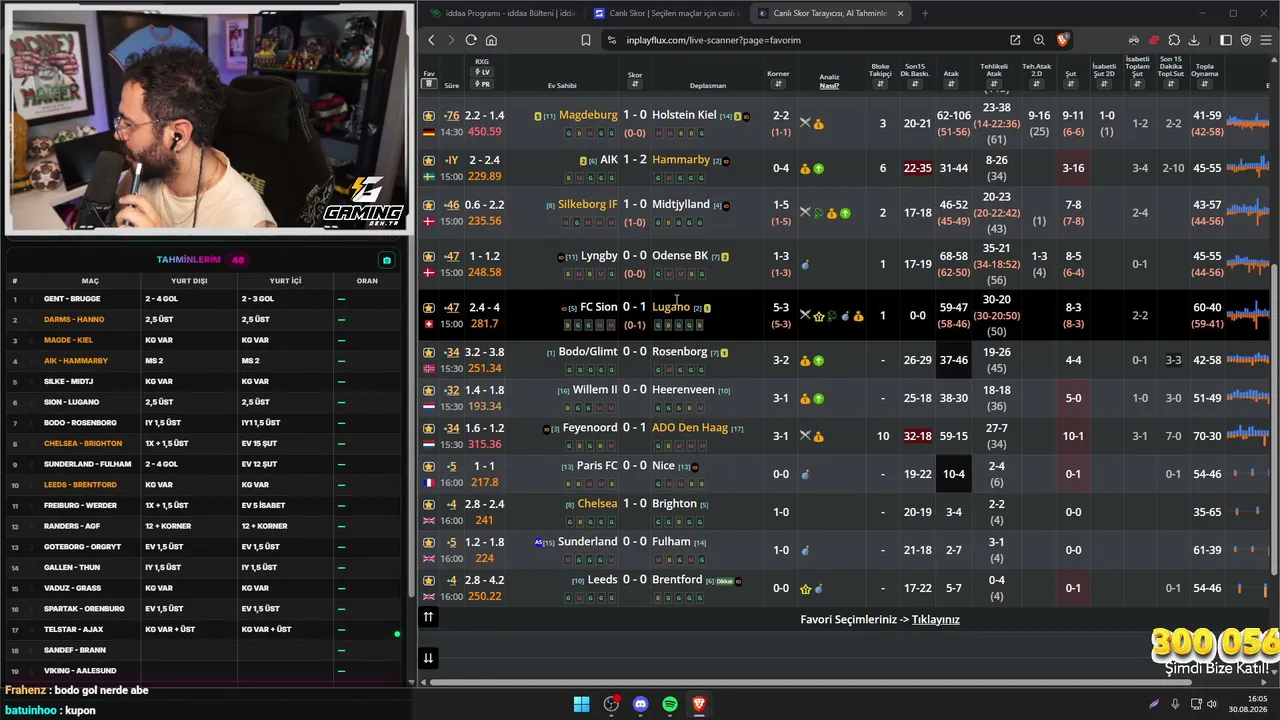The height and width of the screenshot is (720, 1280).
Task: Click the camera screenshot icon in Tahminlerim panel
Action: pyautogui.click(x=387, y=260)
